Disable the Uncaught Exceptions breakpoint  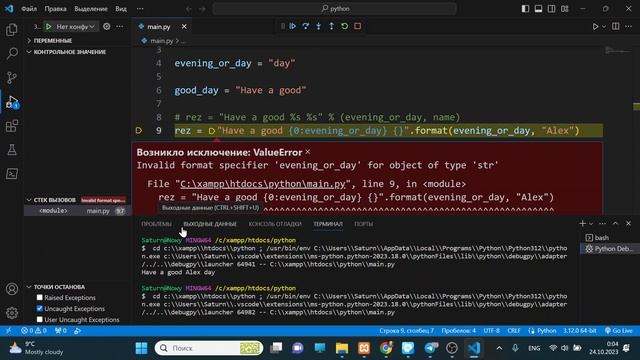pos(40,309)
